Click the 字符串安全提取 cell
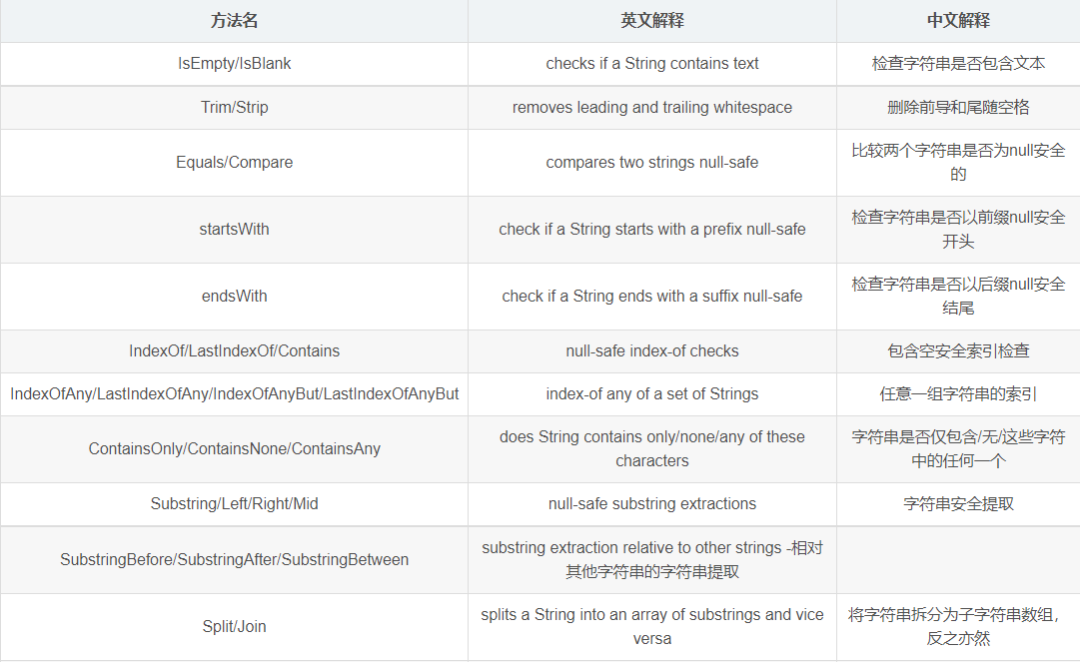The width and height of the screenshot is (1080, 662). [958, 504]
